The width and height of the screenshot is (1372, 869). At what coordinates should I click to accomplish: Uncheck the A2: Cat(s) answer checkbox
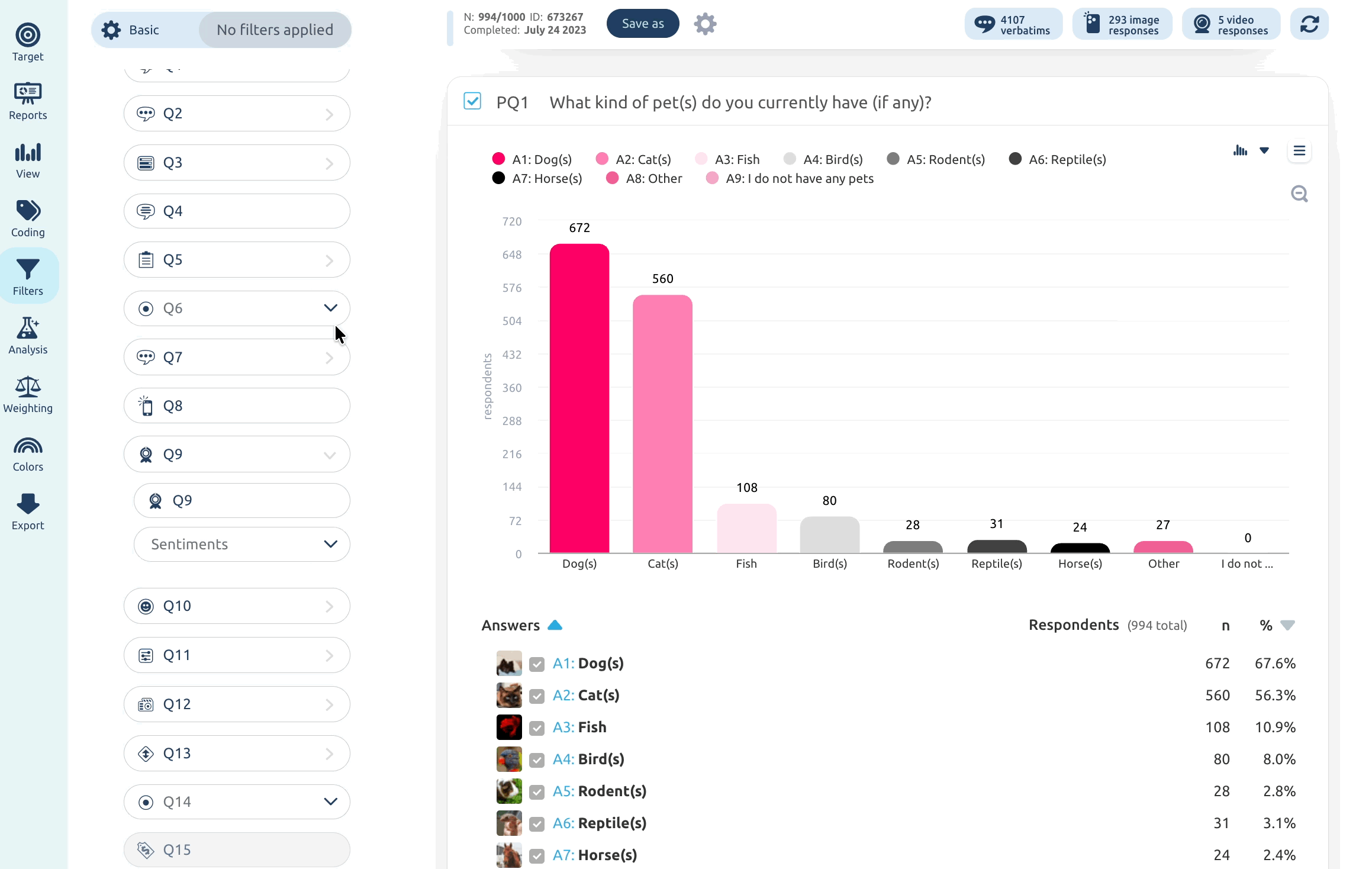coord(537,696)
